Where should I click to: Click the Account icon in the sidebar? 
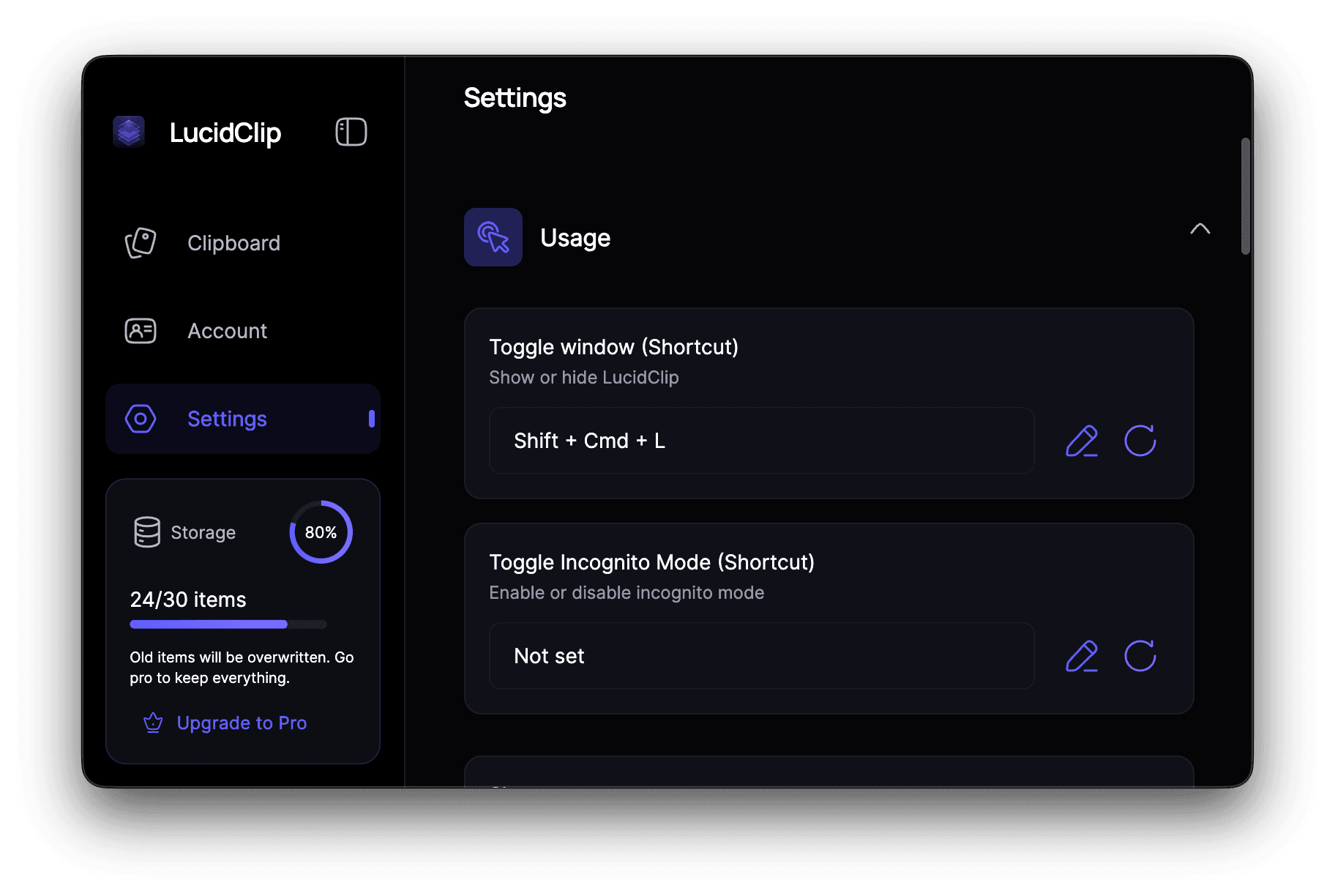(x=140, y=331)
